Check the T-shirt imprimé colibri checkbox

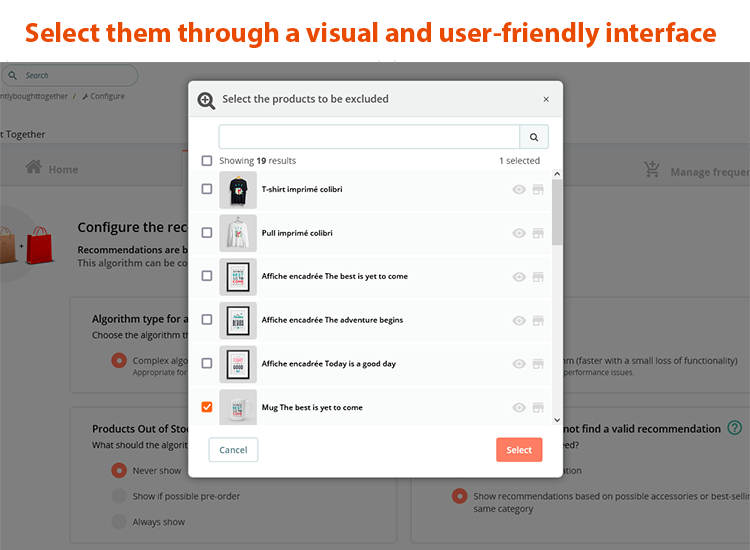(207, 189)
